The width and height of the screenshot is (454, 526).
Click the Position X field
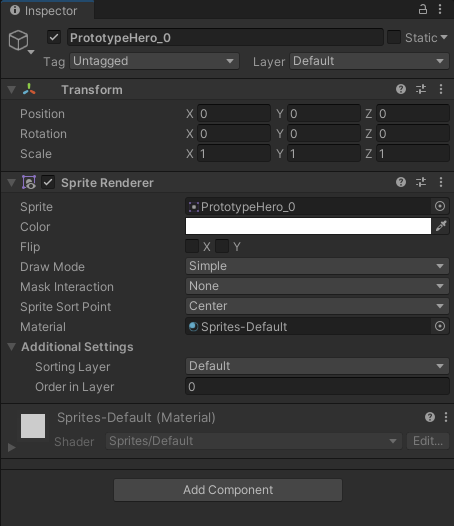234,113
